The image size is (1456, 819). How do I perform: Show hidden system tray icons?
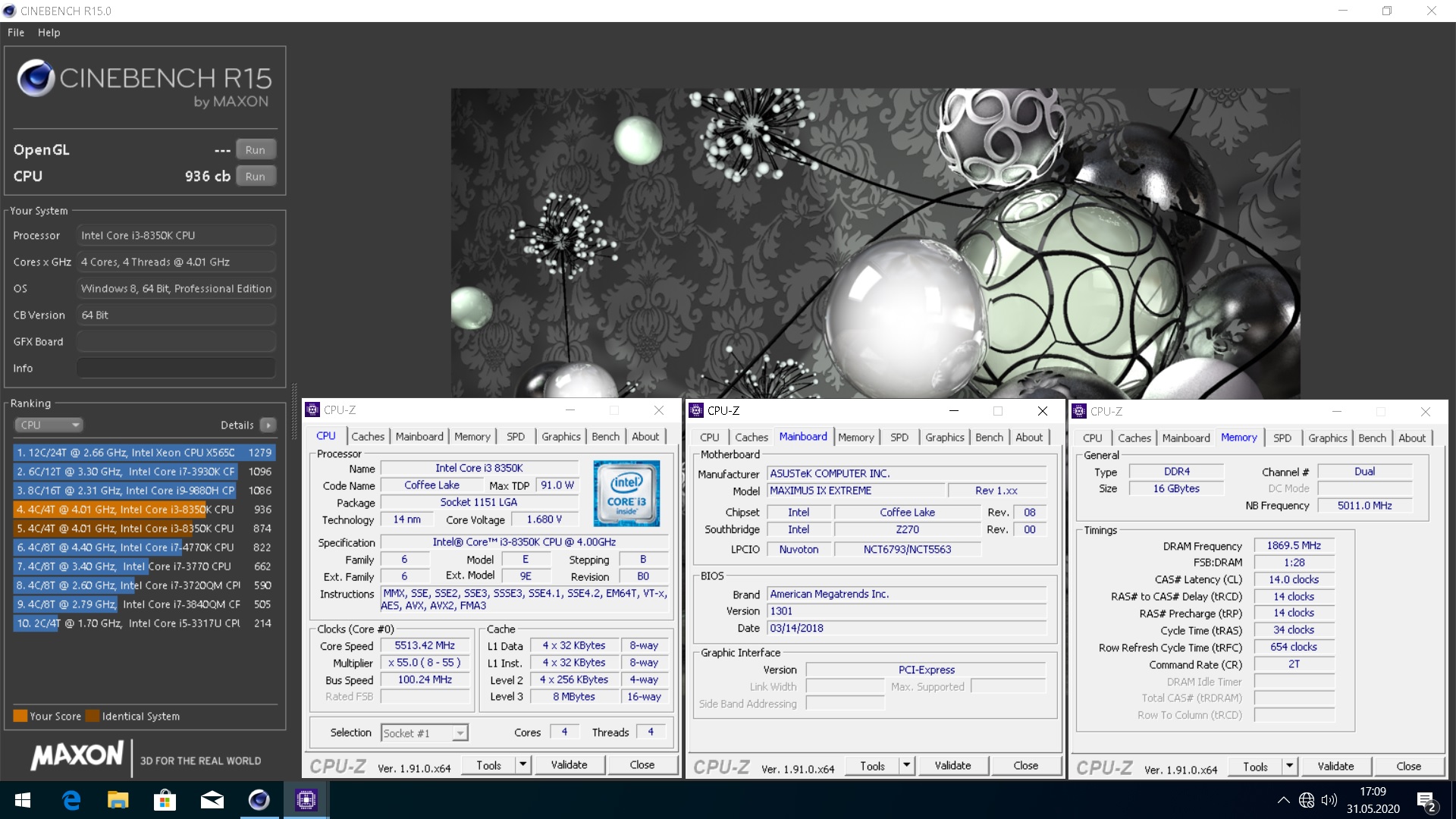(1283, 800)
